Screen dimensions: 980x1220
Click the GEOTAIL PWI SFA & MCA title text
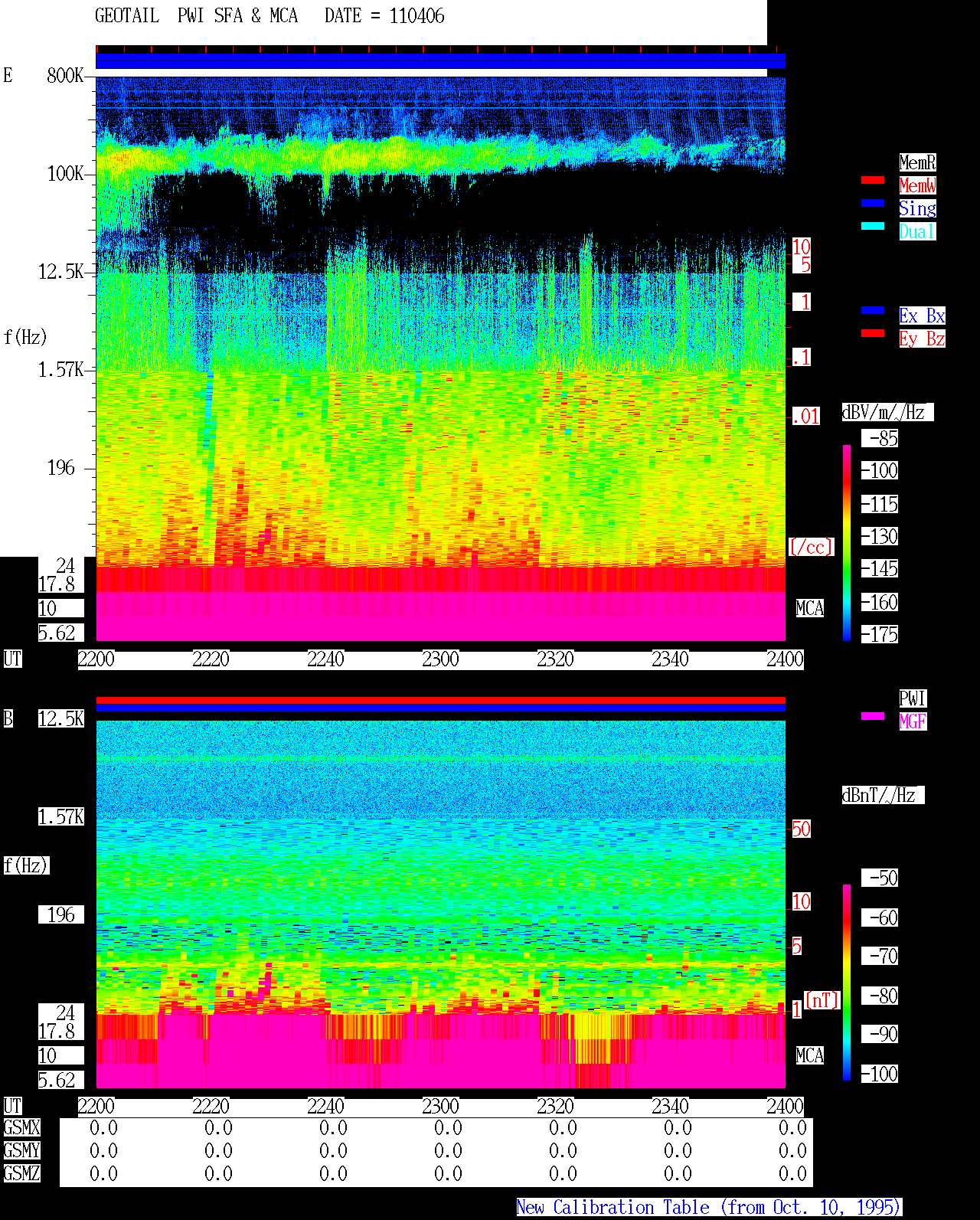[196, 16]
